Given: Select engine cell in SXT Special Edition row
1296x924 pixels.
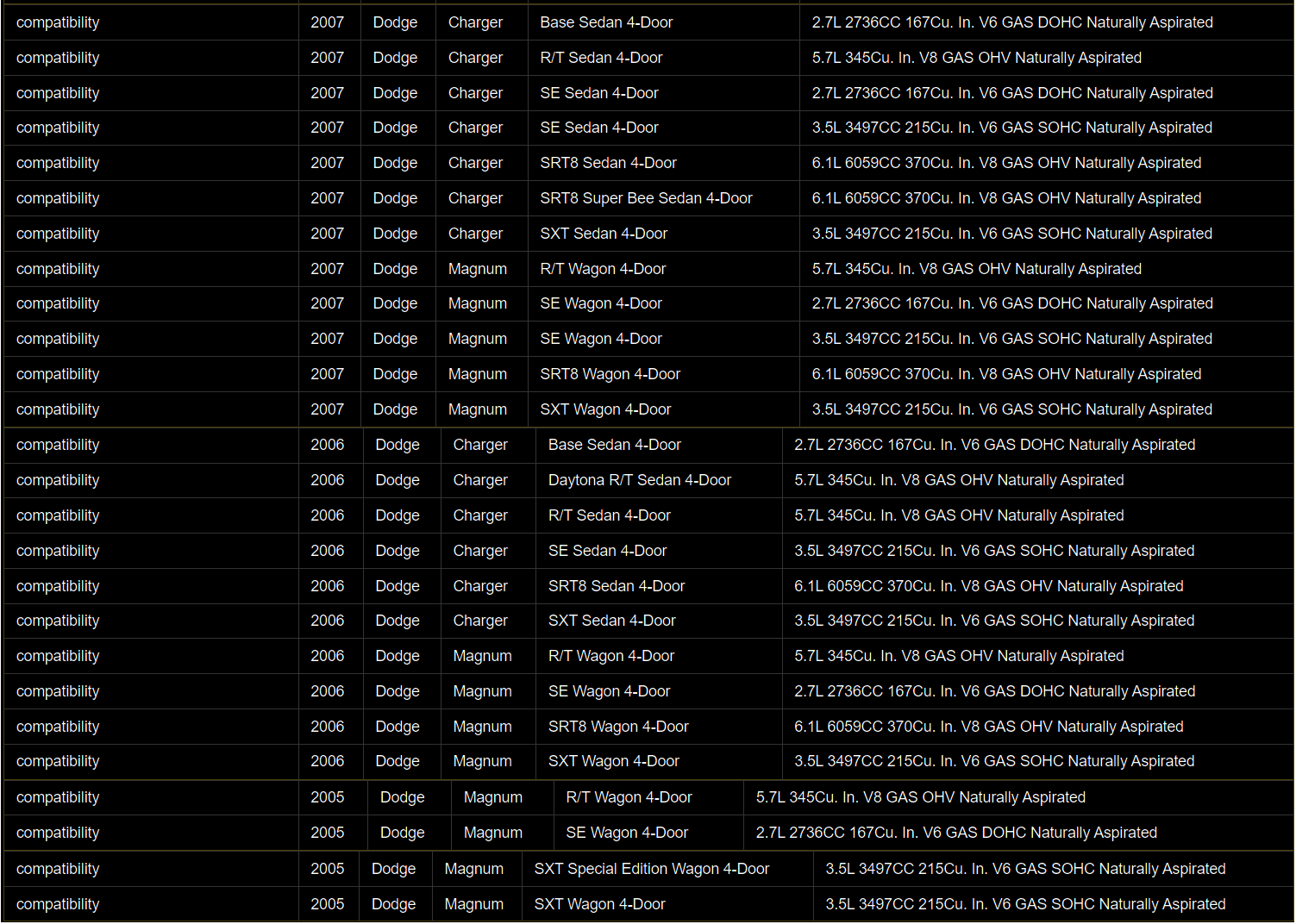Looking at the screenshot, I should click(1025, 869).
